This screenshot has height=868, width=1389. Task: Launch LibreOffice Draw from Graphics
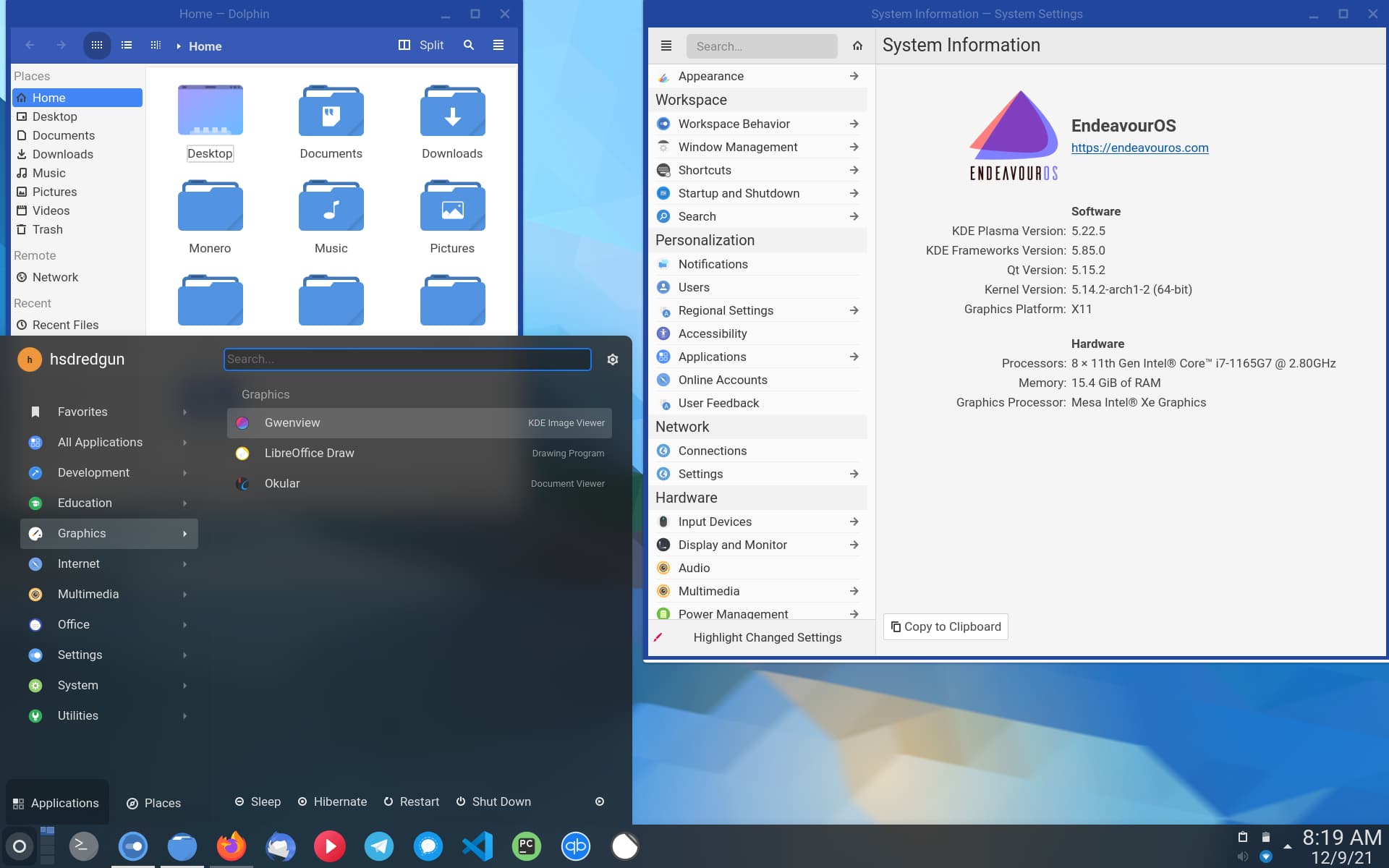tap(420, 454)
